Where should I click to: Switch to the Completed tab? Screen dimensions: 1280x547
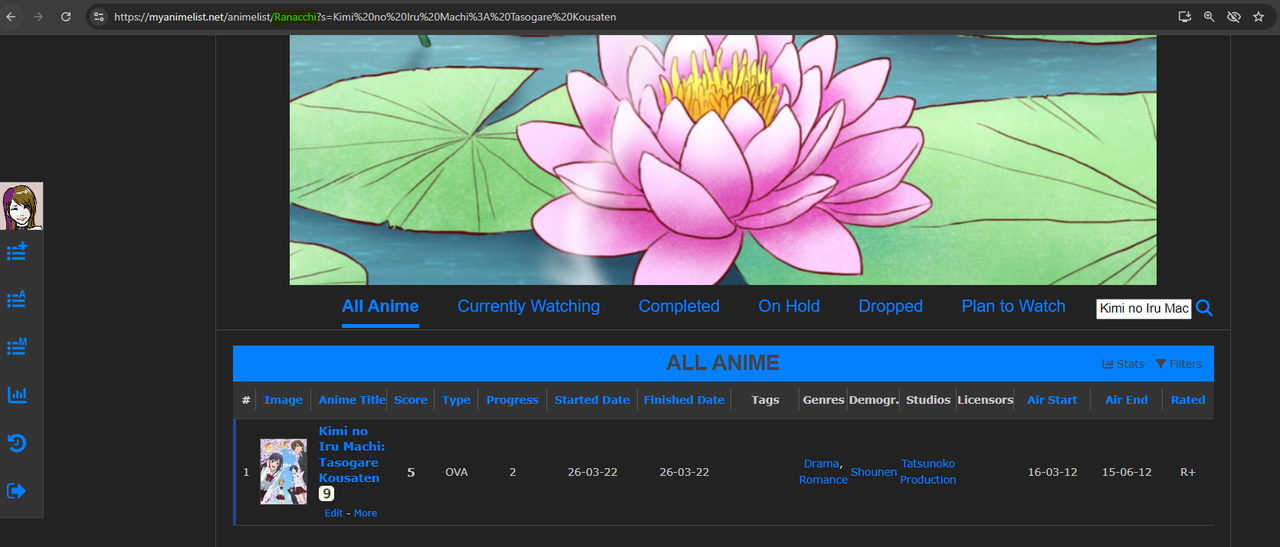679,306
